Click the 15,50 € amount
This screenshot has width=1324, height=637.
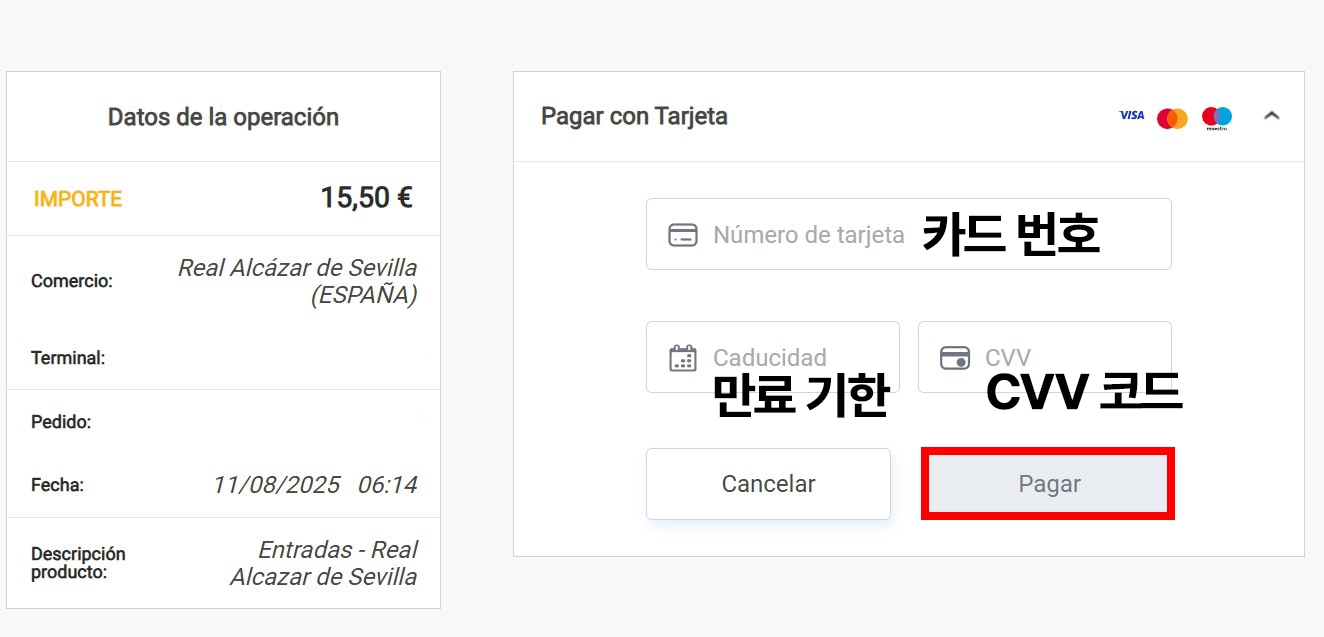(x=366, y=198)
